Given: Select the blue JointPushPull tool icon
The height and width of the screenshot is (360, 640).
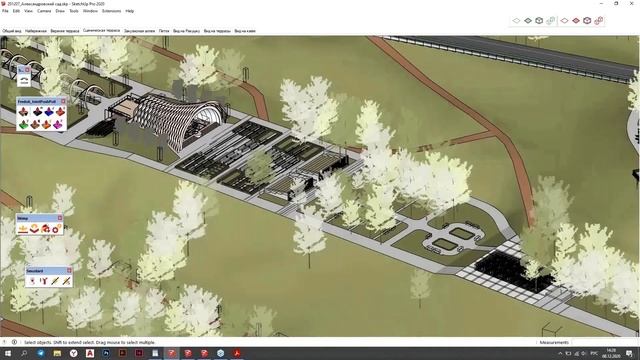Looking at the screenshot, I should point(49,111).
